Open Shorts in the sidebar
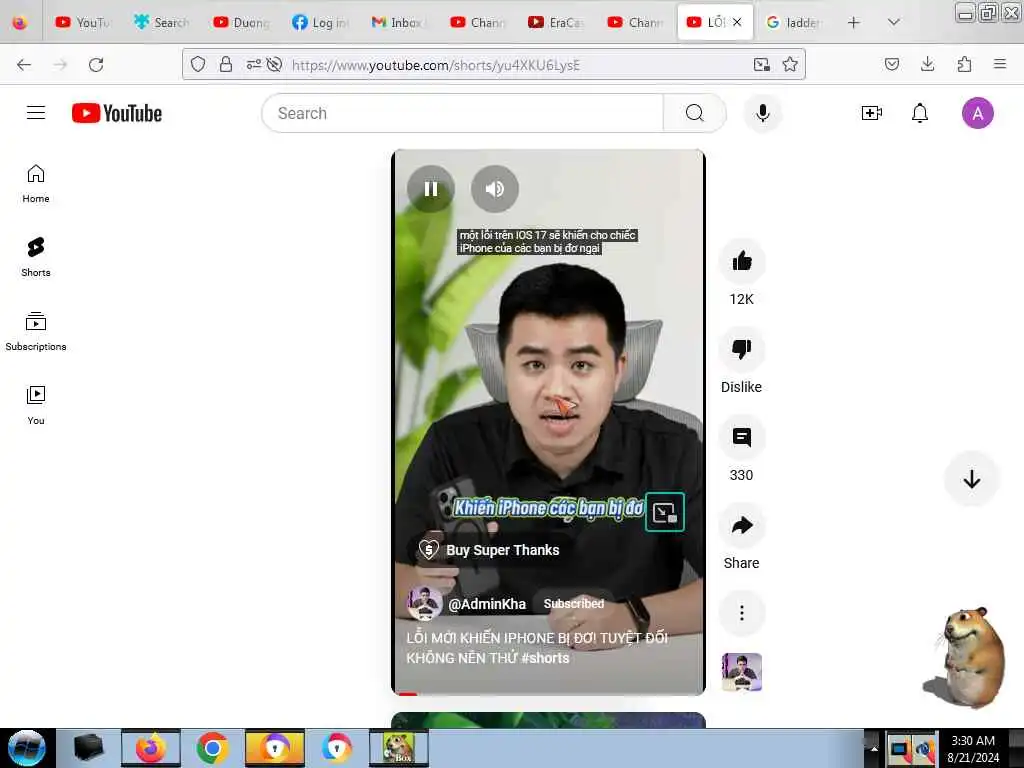This screenshot has height=768, width=1024. tap(36, 257)
